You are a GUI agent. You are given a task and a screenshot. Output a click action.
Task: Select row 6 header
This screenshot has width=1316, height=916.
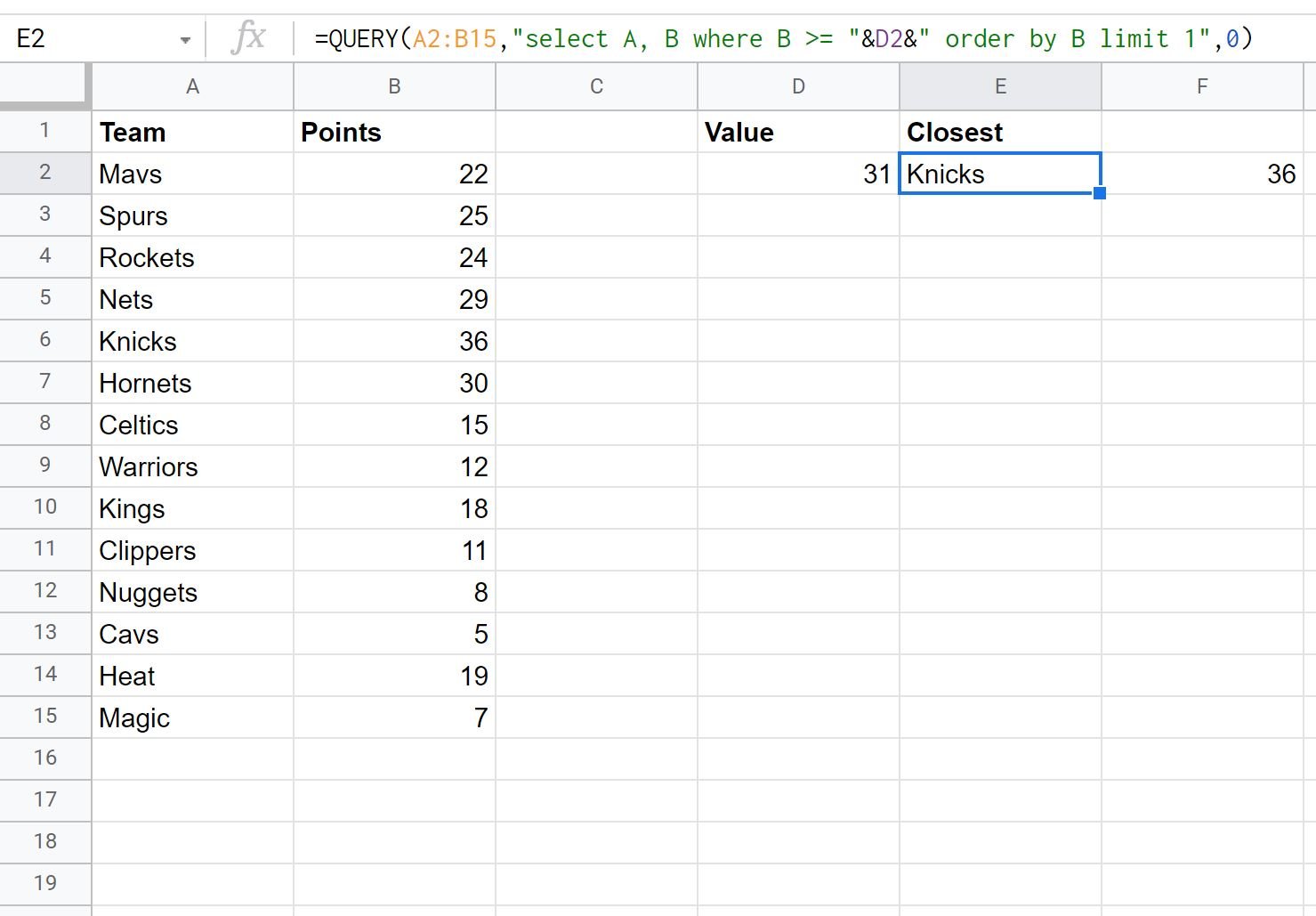45,340
